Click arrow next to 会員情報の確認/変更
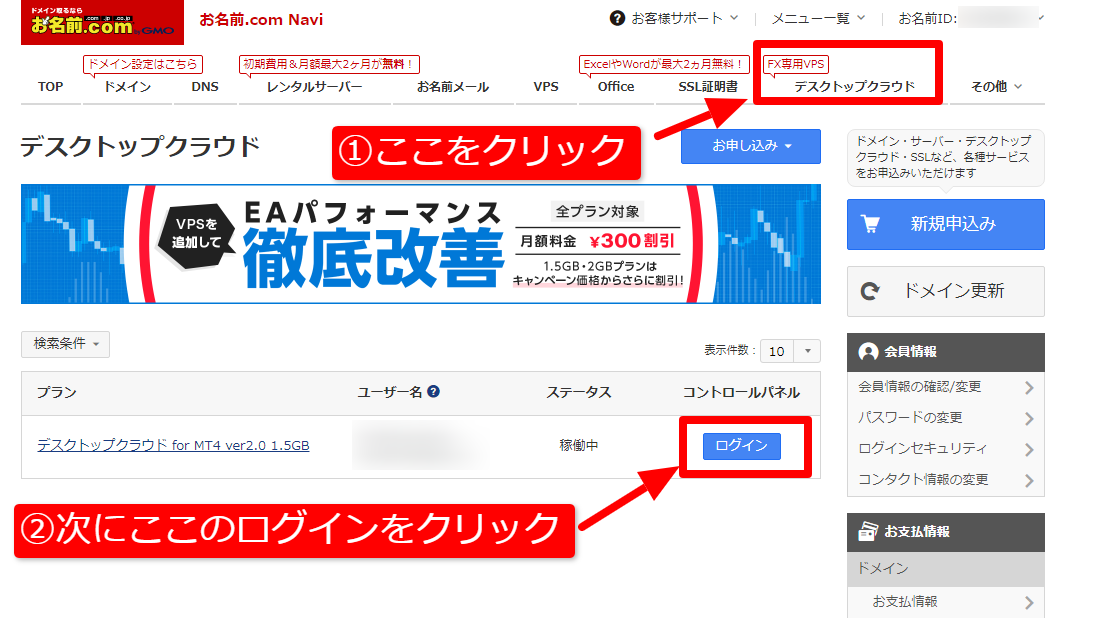This screenshot has height=618, width=1102. coord(1029,387)
